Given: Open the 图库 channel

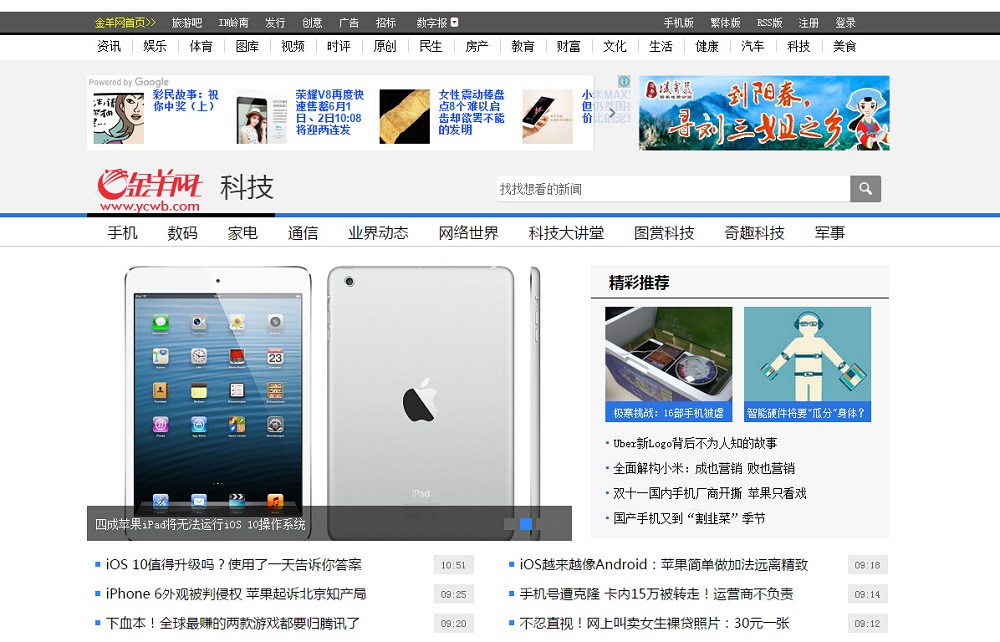Looking at the screenshot, I should [x=247, y=46].
